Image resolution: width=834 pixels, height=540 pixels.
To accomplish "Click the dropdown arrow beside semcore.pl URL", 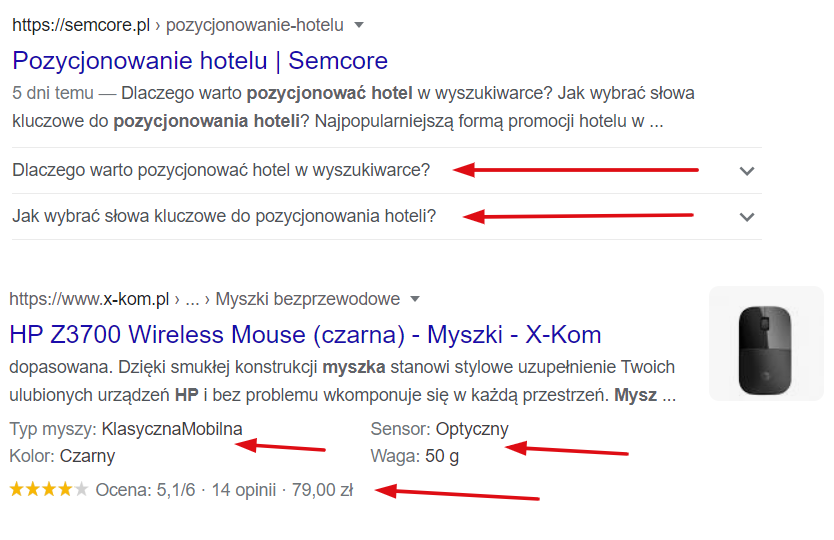I will tap(360, 24).
